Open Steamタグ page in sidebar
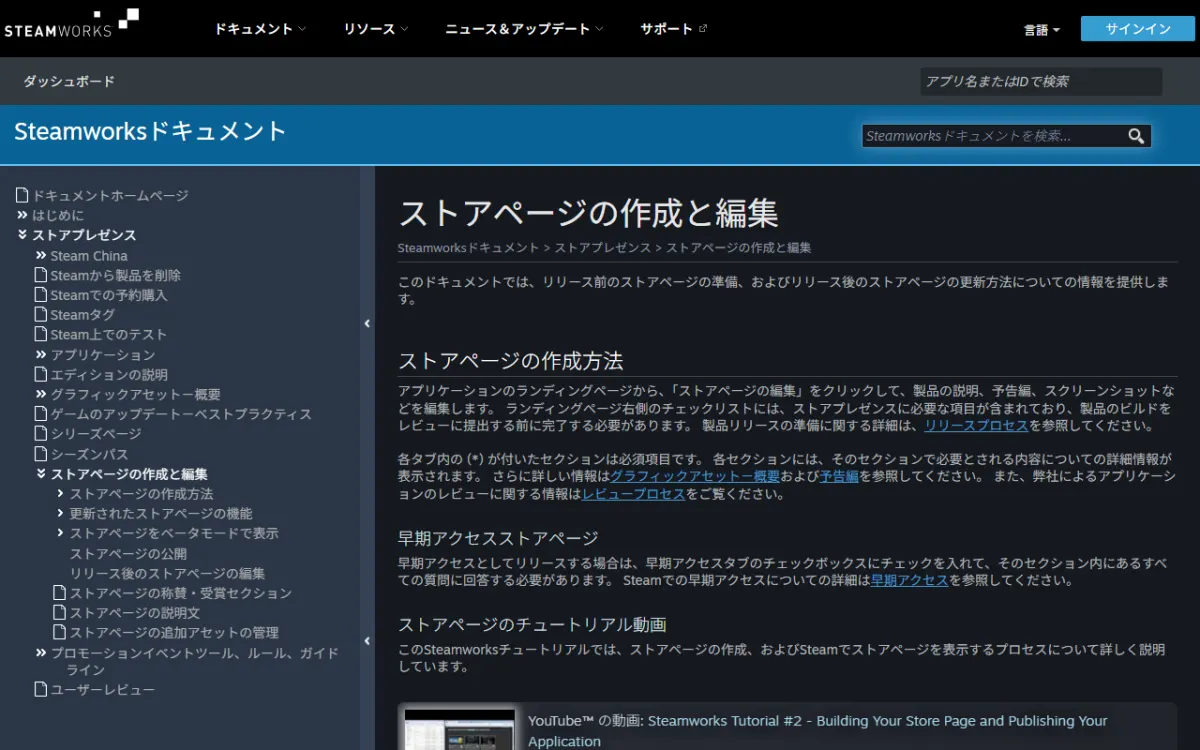The image size is (1200, 750). [x=83, y=315]
